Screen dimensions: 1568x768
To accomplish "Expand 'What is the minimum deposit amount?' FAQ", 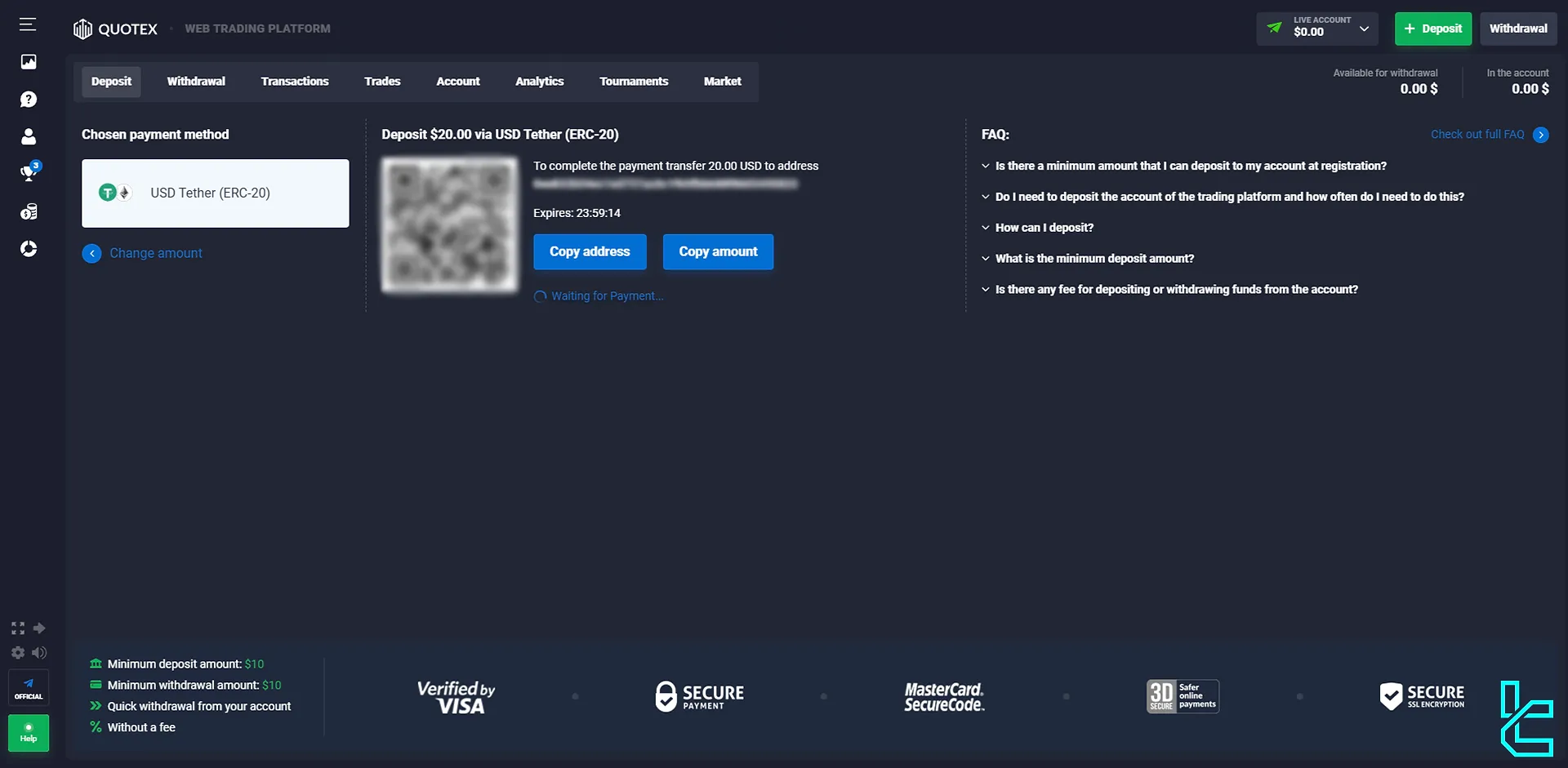I will [1088, 259].
